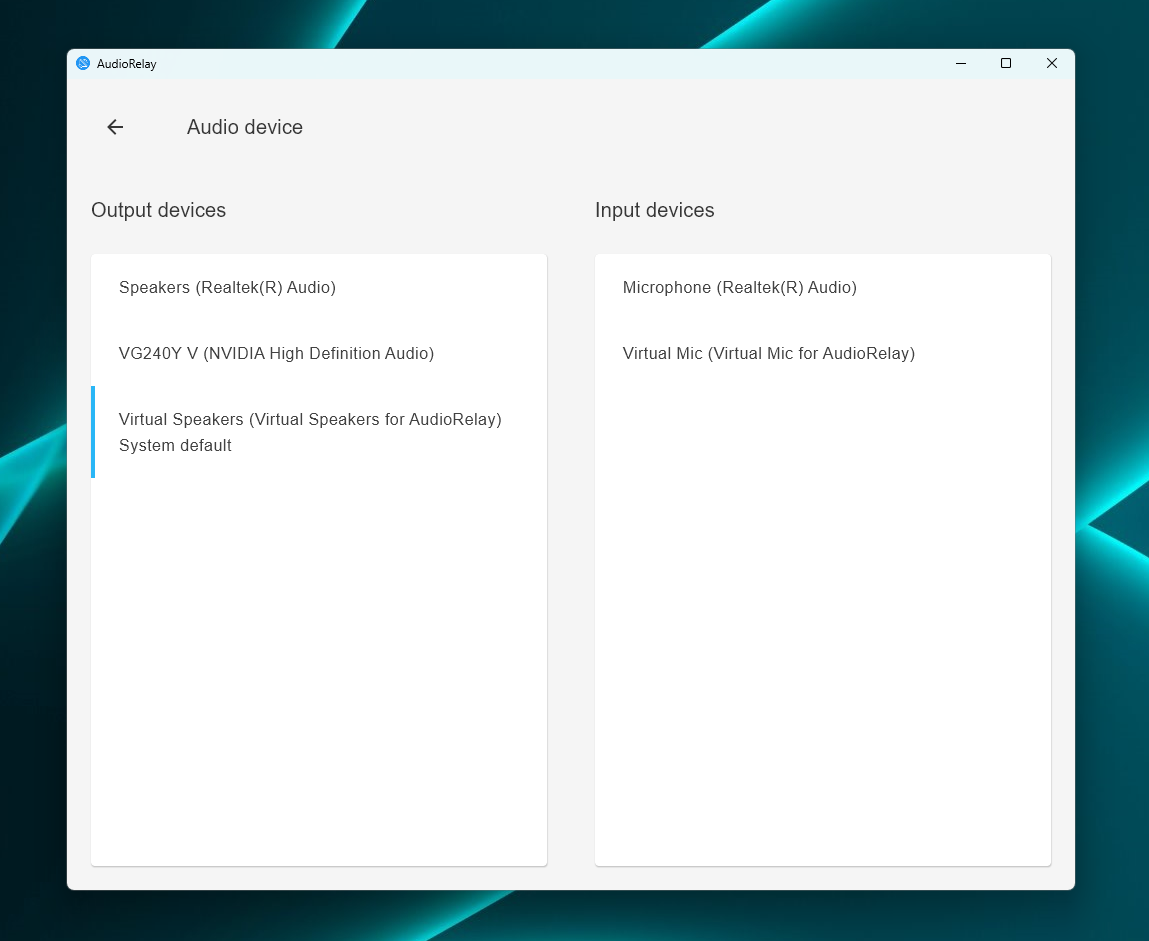Minimize the AudioRelay window

[x=961, y=64]
